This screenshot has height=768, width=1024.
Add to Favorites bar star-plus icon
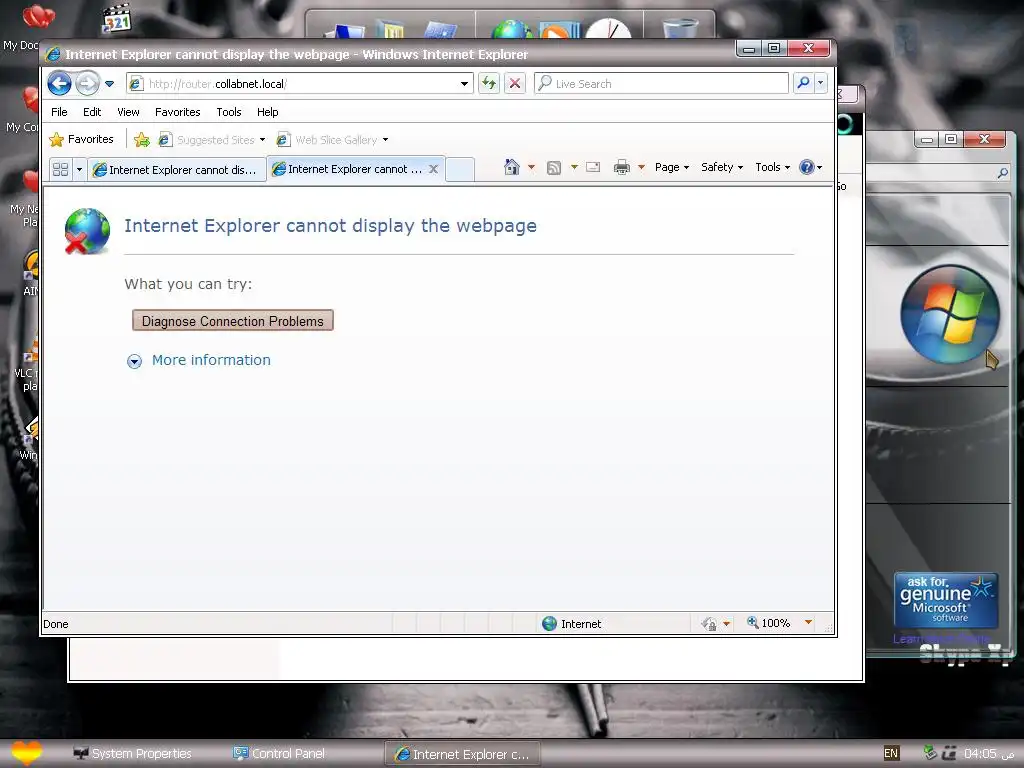(142, 139)
